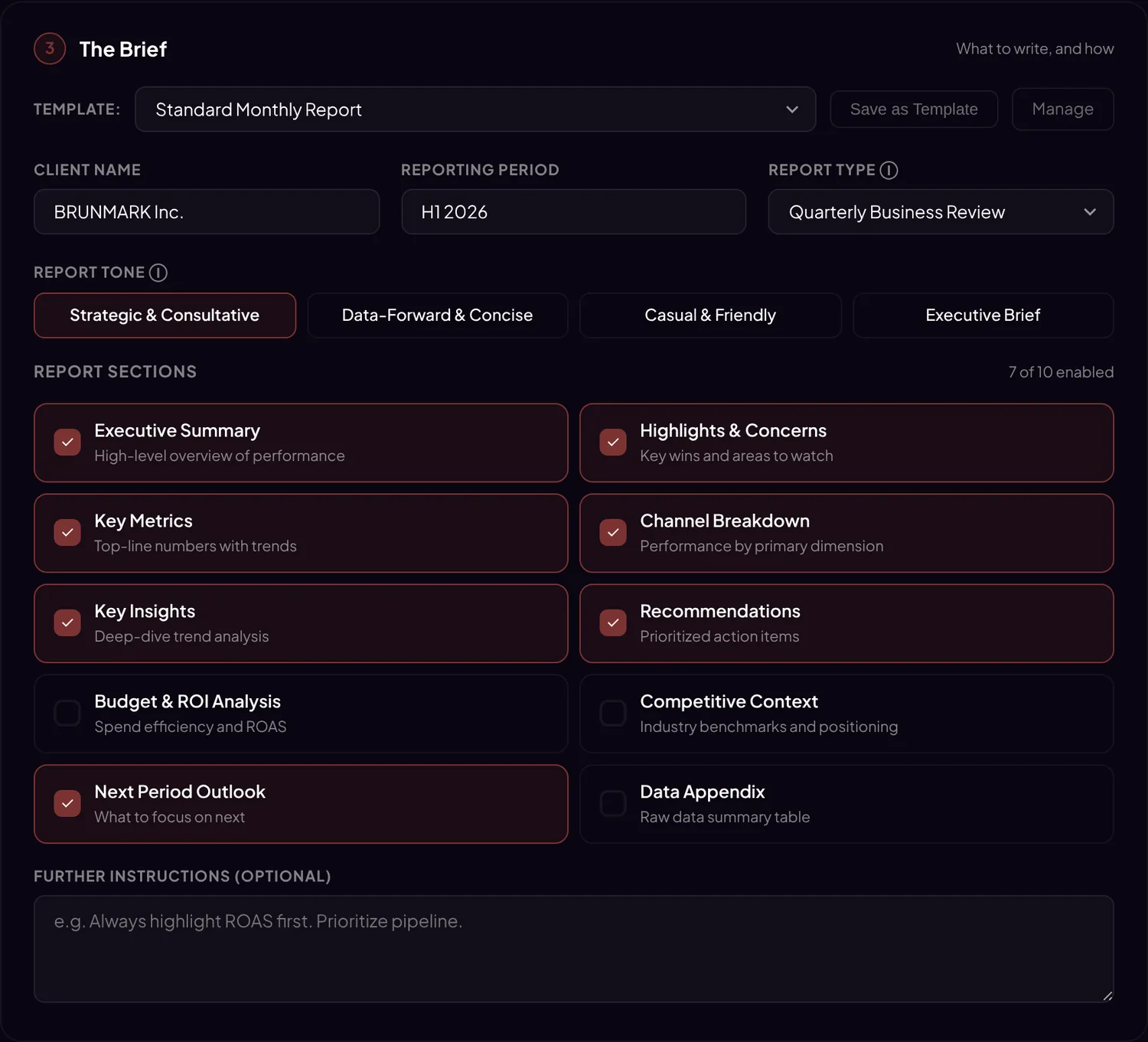Focus the Reporting Period input field
1148x1042 pixels.
click(x=574, y=212)
